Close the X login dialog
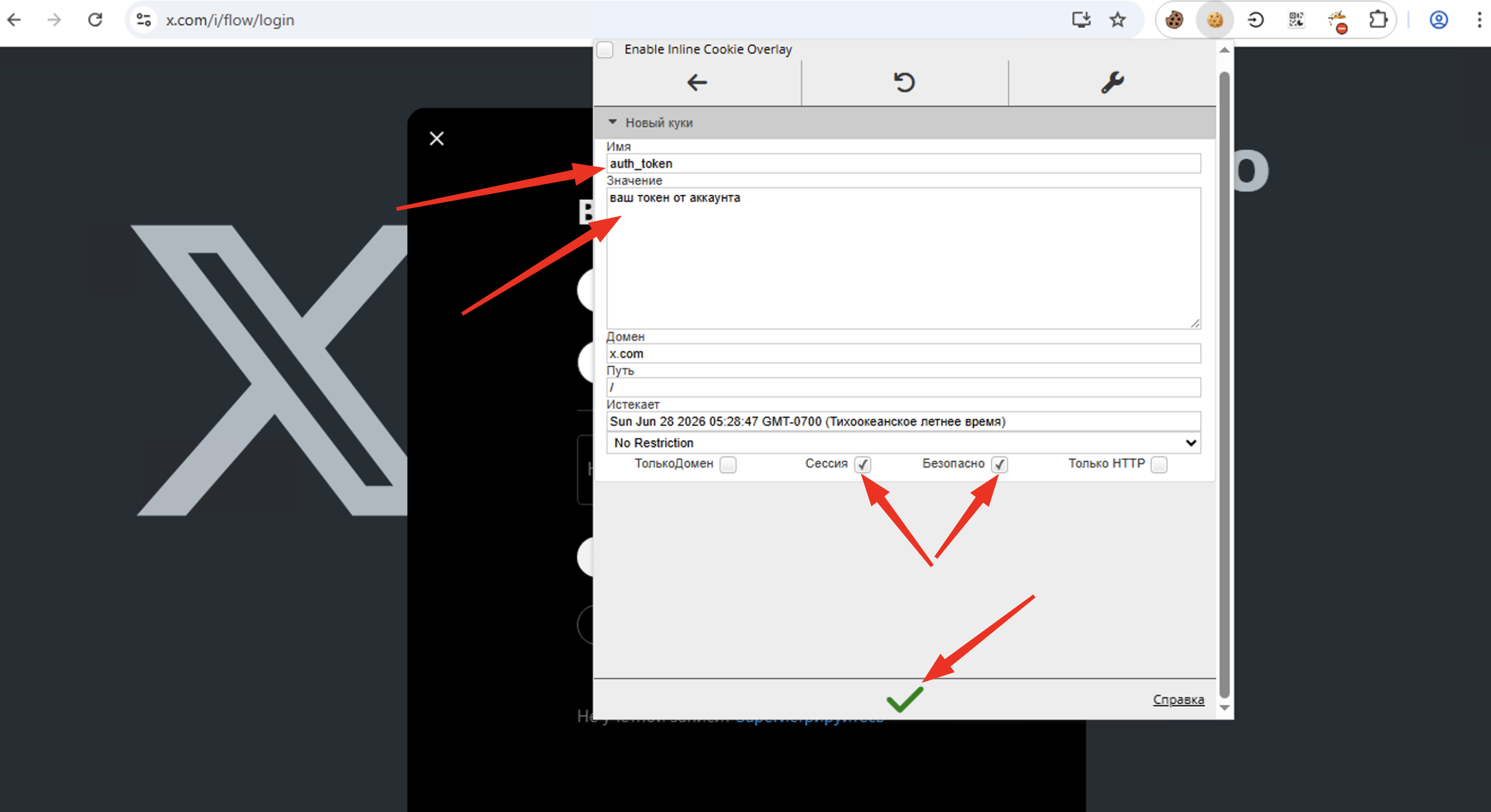 pos(436,138)
